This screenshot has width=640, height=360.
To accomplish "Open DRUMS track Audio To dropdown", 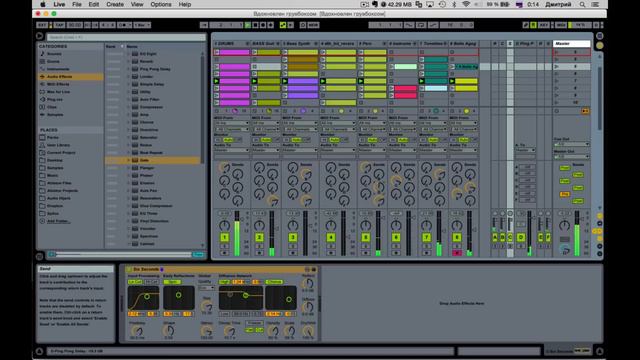I will pos(231,150).
